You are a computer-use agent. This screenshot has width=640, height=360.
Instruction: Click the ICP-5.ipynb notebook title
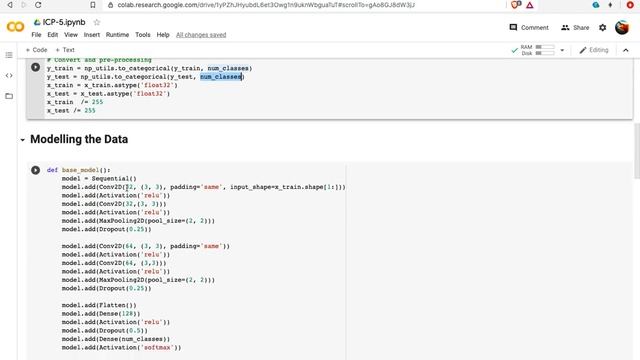(x=64, y=22)
